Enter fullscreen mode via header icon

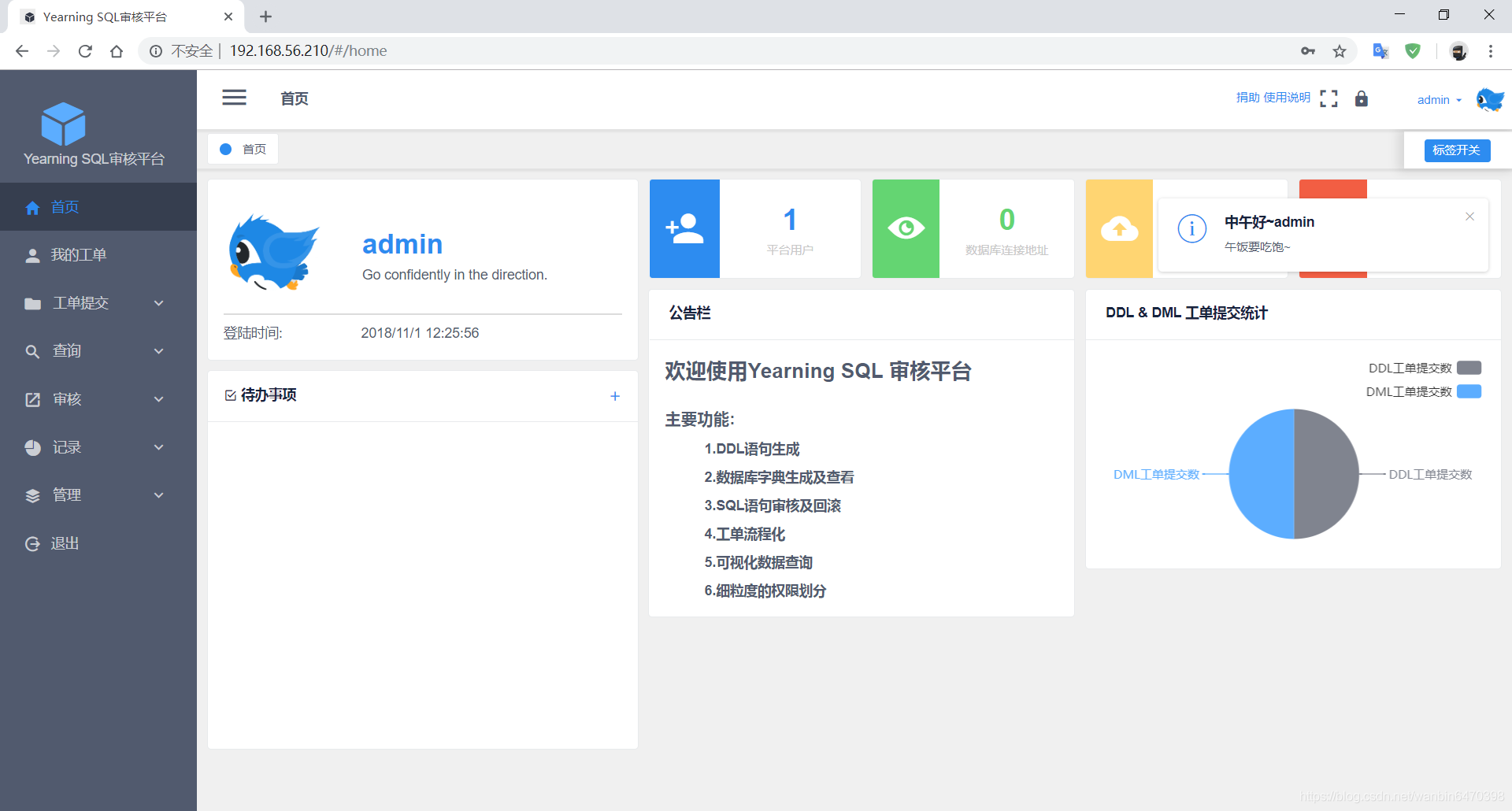1329,98
